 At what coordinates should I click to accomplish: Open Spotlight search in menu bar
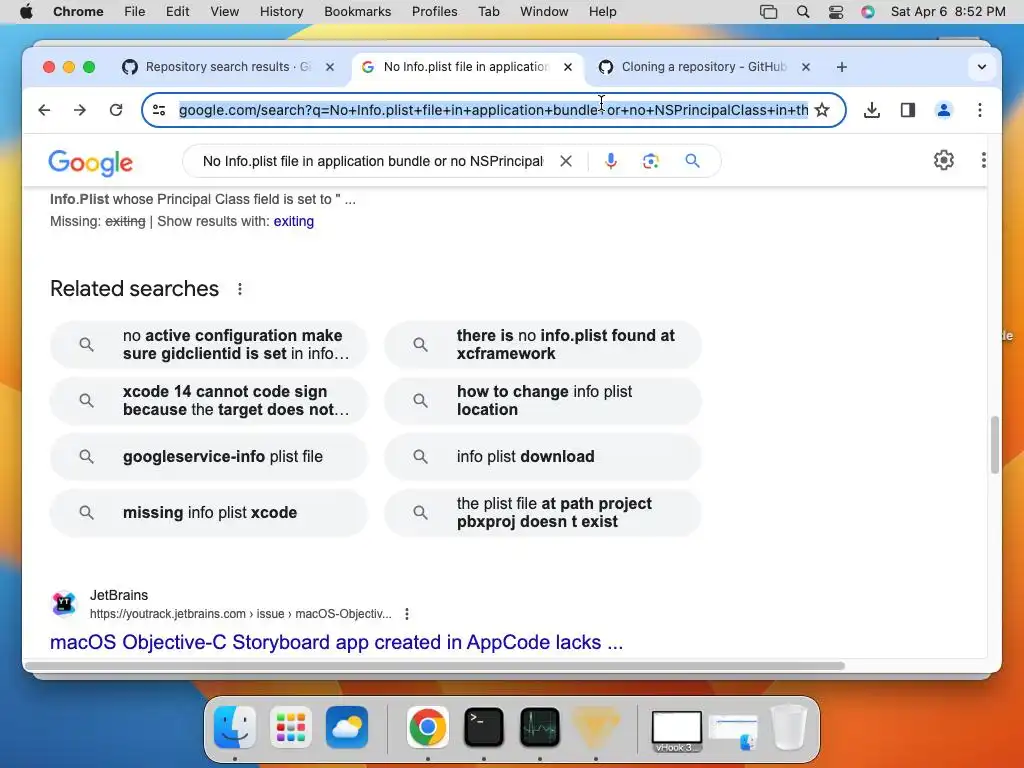tap(803, 12)
